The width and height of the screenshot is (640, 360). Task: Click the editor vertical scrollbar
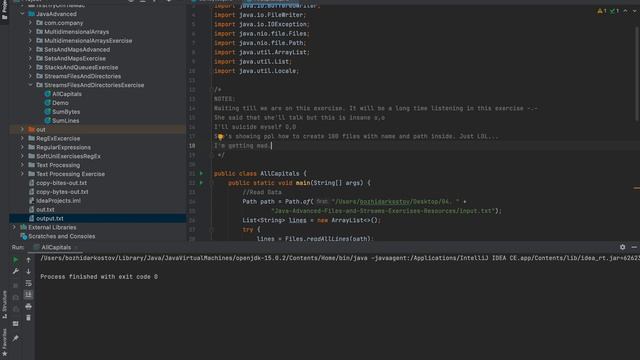click(637, 73)
